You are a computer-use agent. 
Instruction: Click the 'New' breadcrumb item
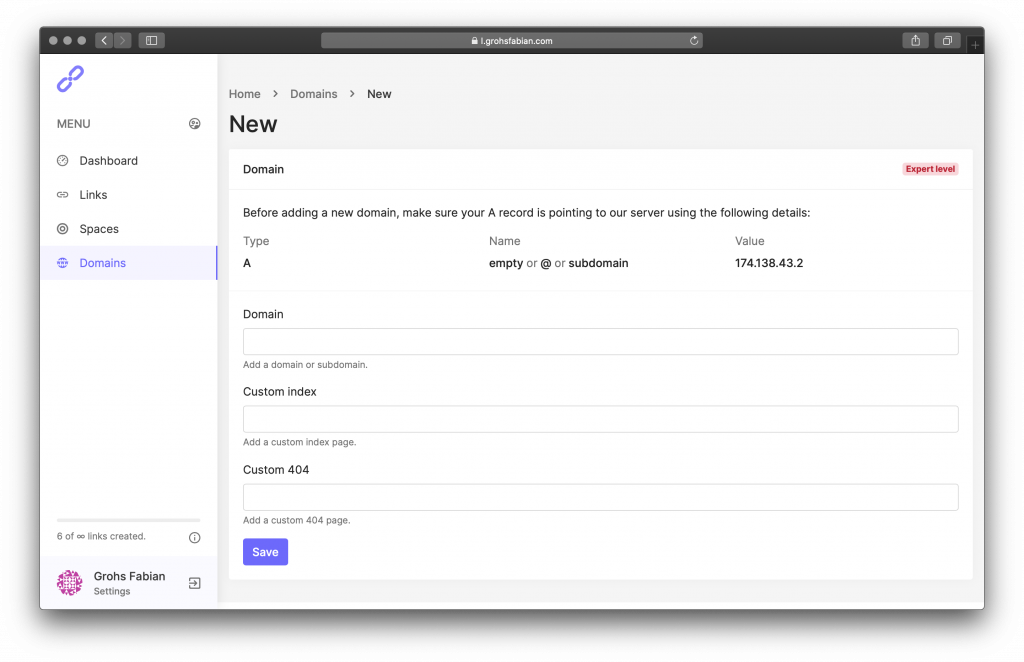pyautogui.click(x=379, y=94)
